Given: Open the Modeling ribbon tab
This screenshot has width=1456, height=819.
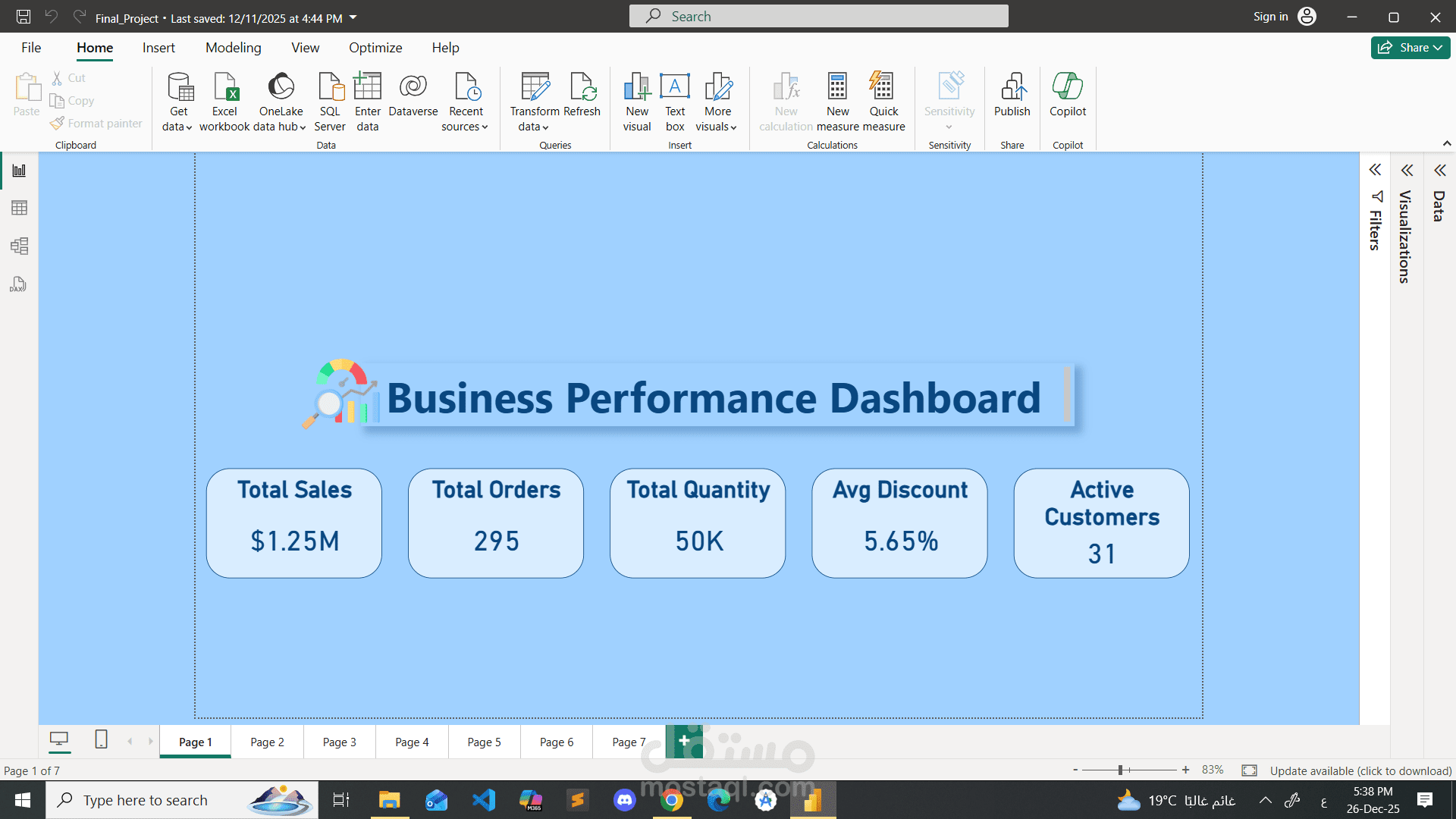Looking at the screenshot, I should (x=233, y=48).
